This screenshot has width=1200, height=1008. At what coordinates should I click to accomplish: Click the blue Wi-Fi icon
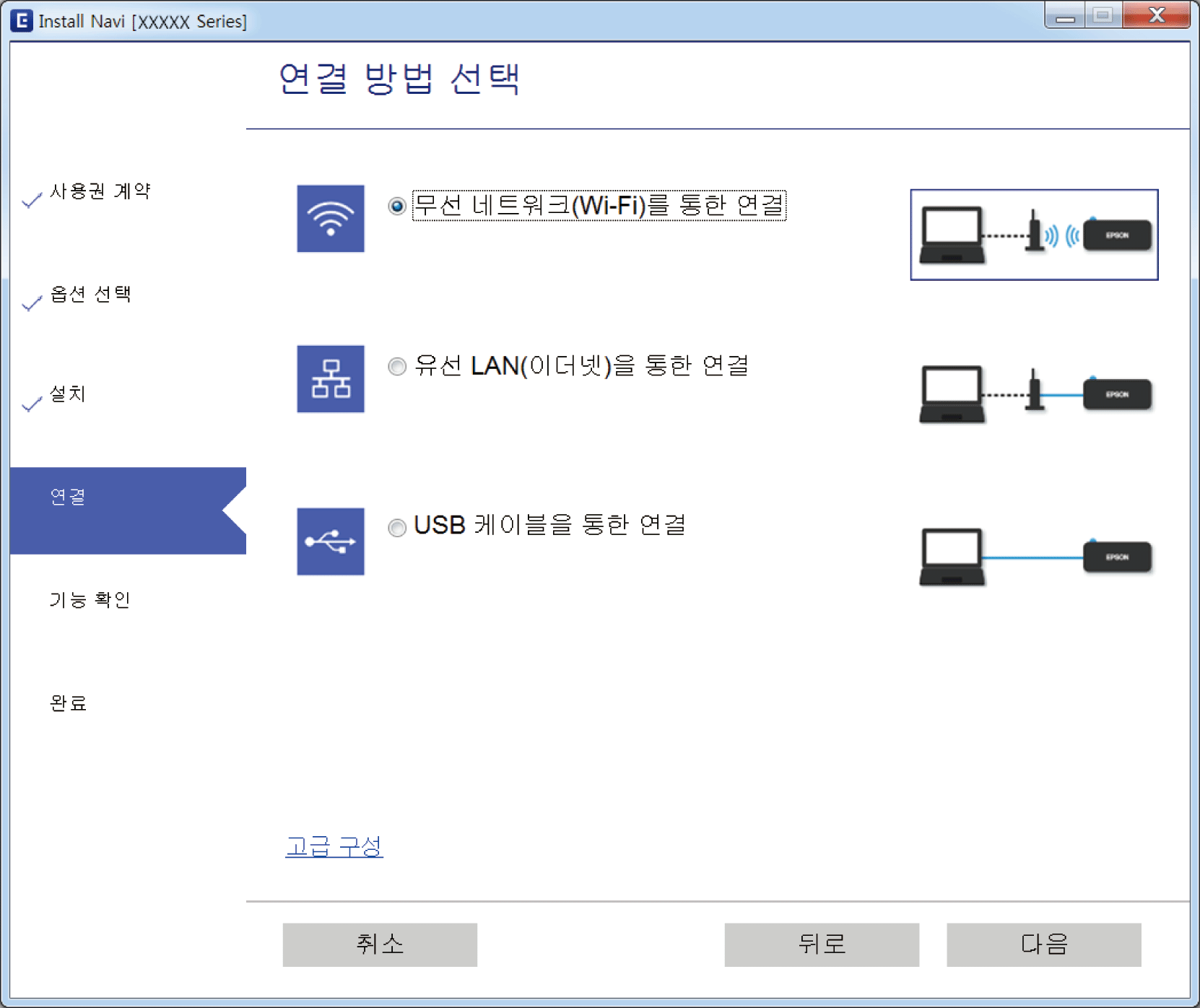330,218
